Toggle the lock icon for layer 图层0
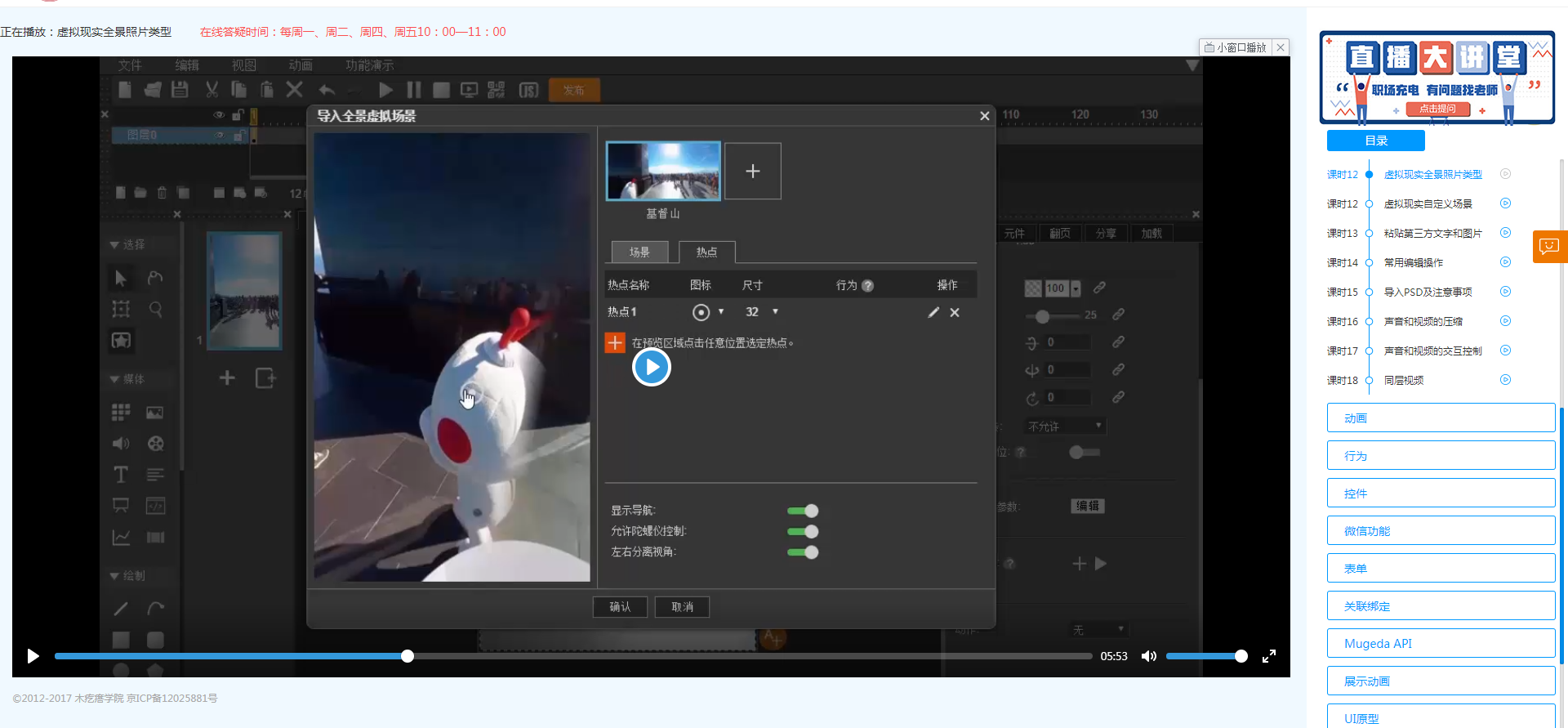The height and width of the screenshot is (728, 1568). (x=238, y=136)
